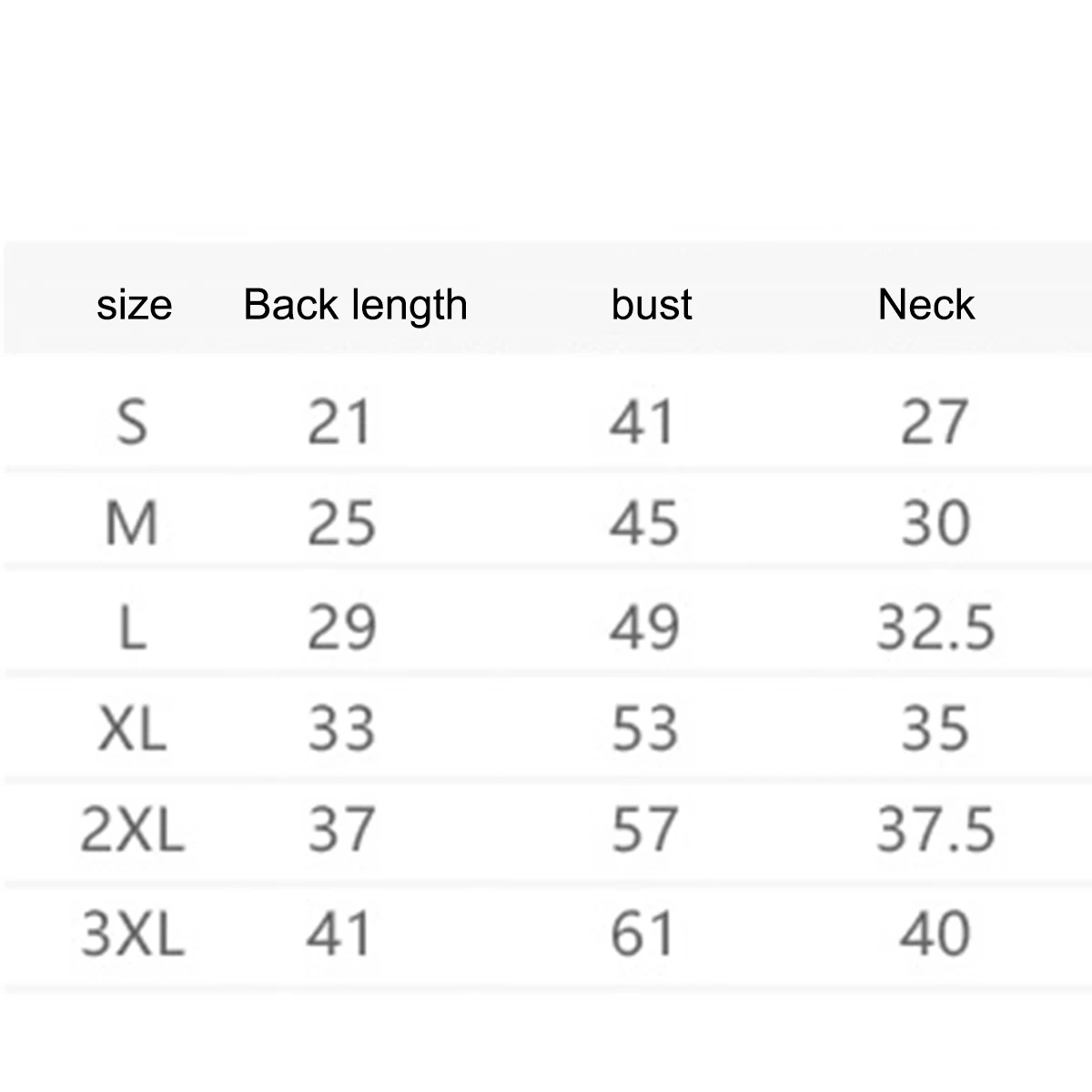Click back length value 33 for XL
This screenshot has height=1092, width=1092.
[x=341, y=729]
